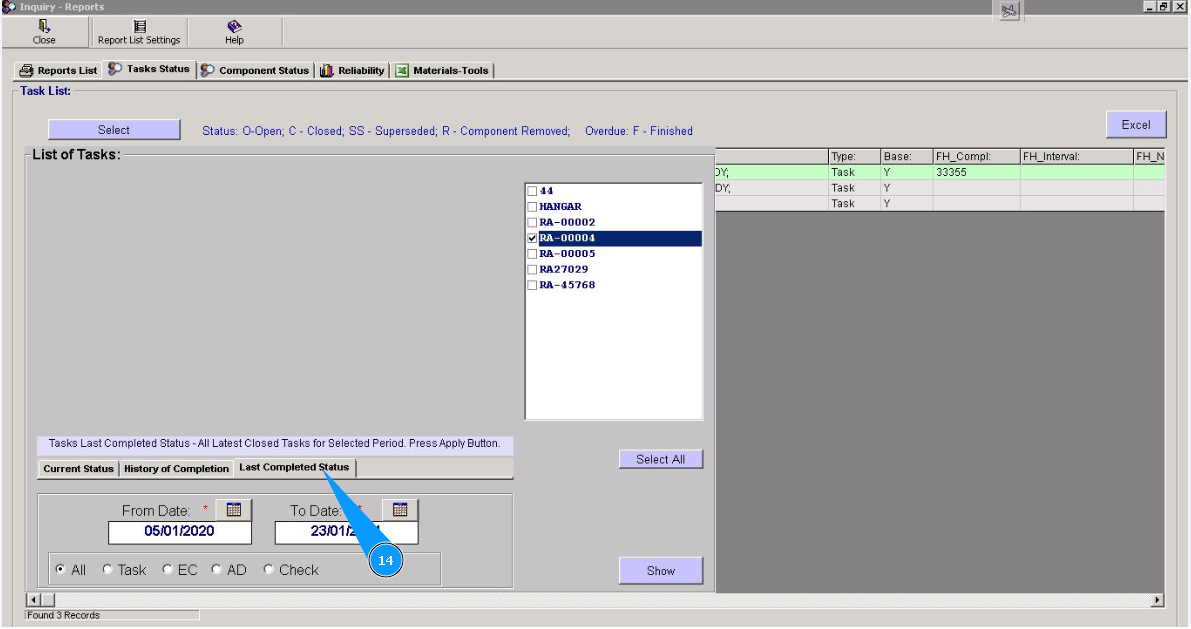This screenshot has height=629, width=1191.
Task: Open the To Date calendar picker
Action: click(400, 510)
